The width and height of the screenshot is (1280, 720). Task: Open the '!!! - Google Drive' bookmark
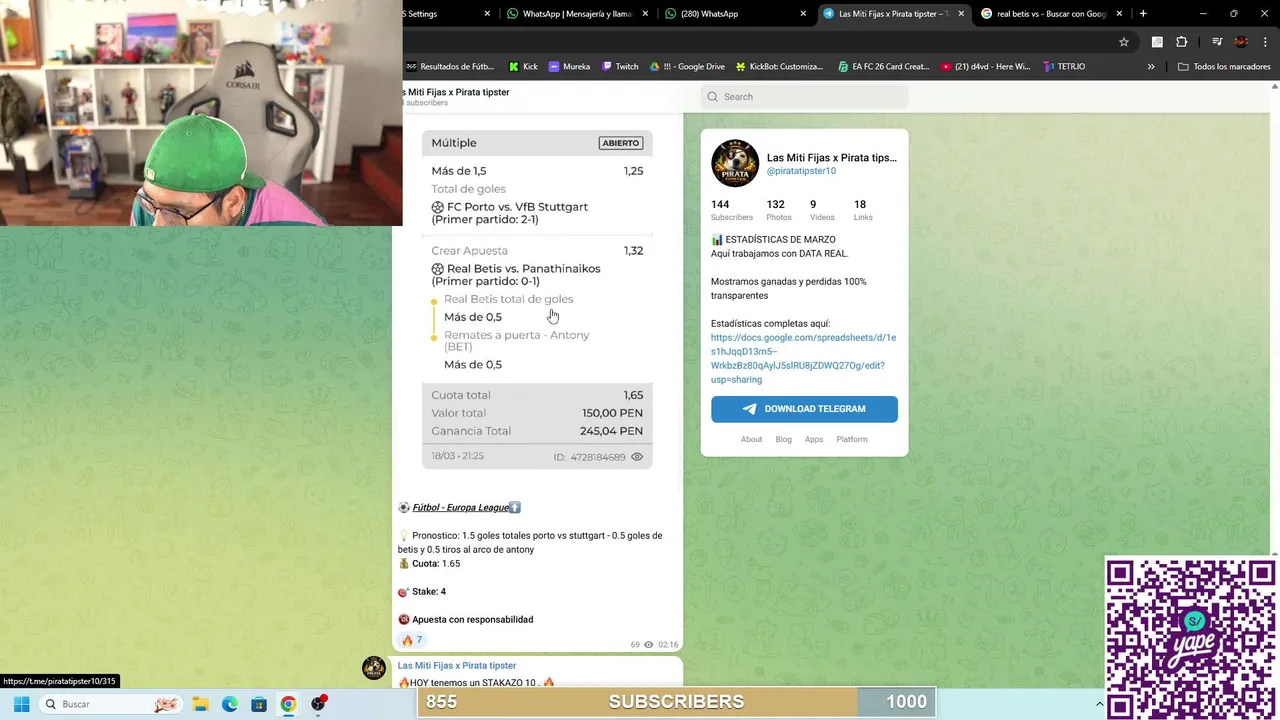tap(686, 67)
